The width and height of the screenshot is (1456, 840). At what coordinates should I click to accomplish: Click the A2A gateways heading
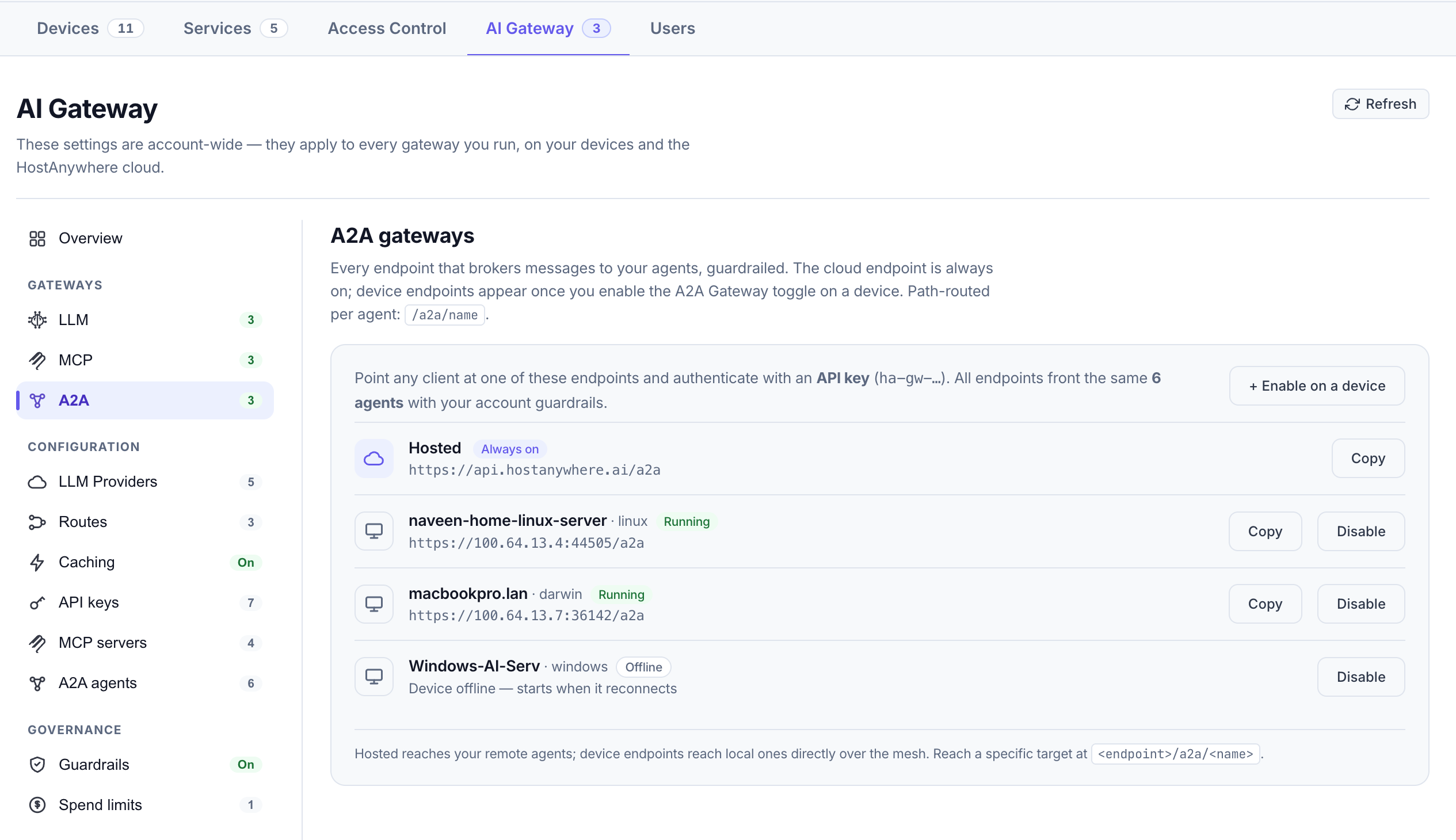click(402, 236)
